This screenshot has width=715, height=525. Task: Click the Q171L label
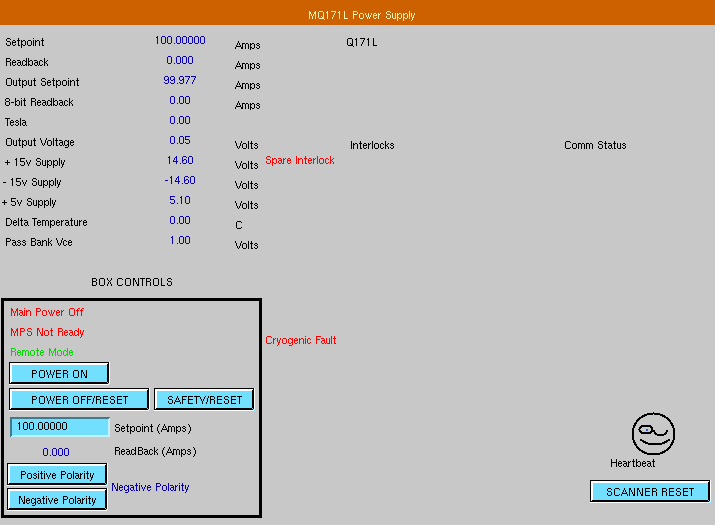click(362, 42)
